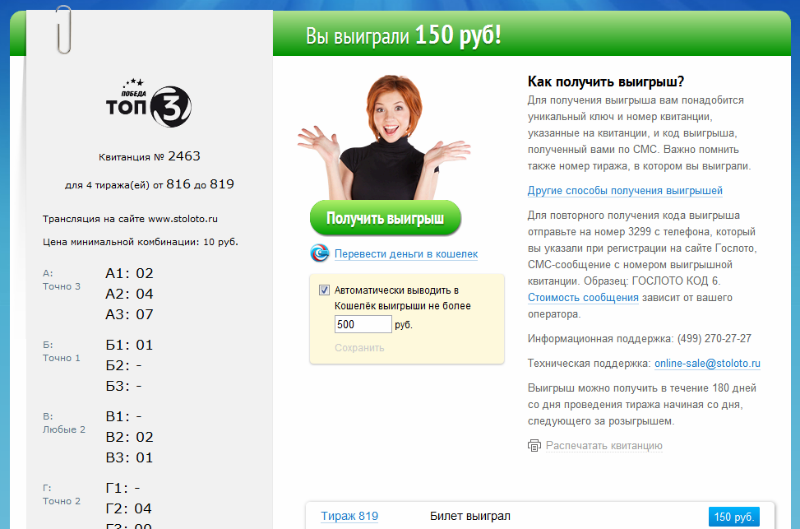Click the Сохранить link
Viewport: 800px width, 529px height.
pos(359,348)
